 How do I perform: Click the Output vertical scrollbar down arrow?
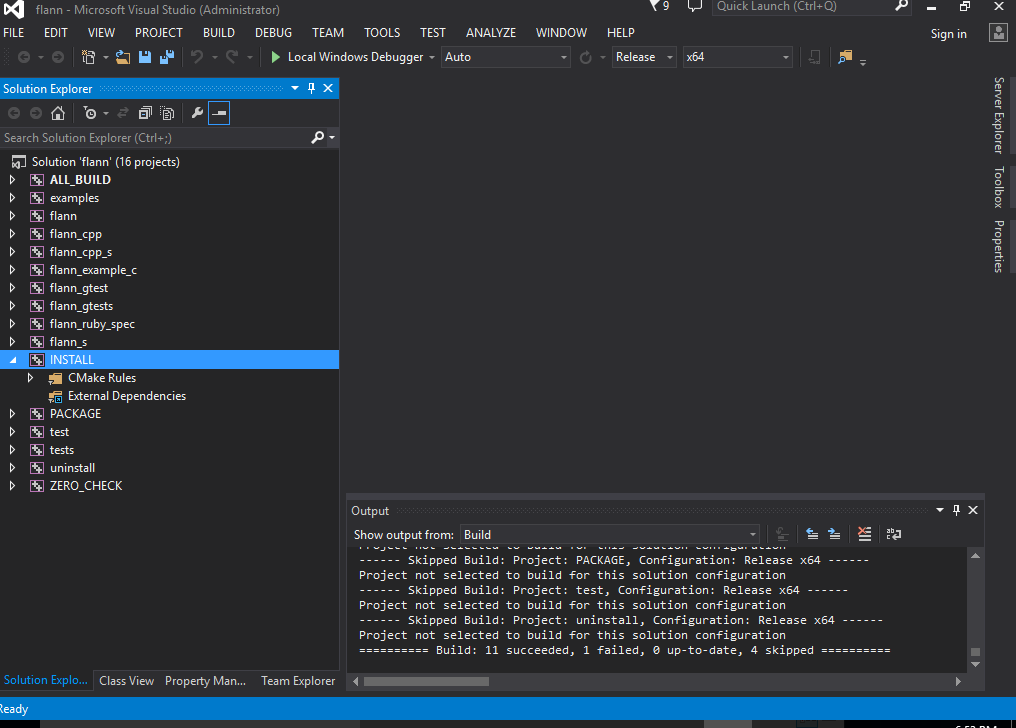tap(975, 665)
